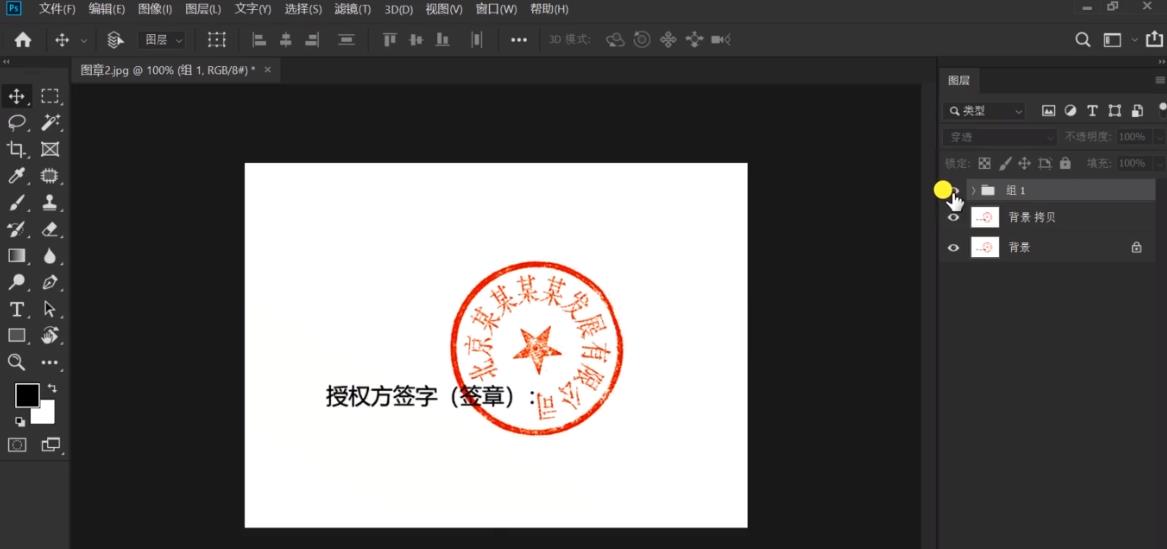Select the Path Selection arrow tool
Image resolution: width=1167 pixels, height=549 pixels.
[x=50, y=309]
